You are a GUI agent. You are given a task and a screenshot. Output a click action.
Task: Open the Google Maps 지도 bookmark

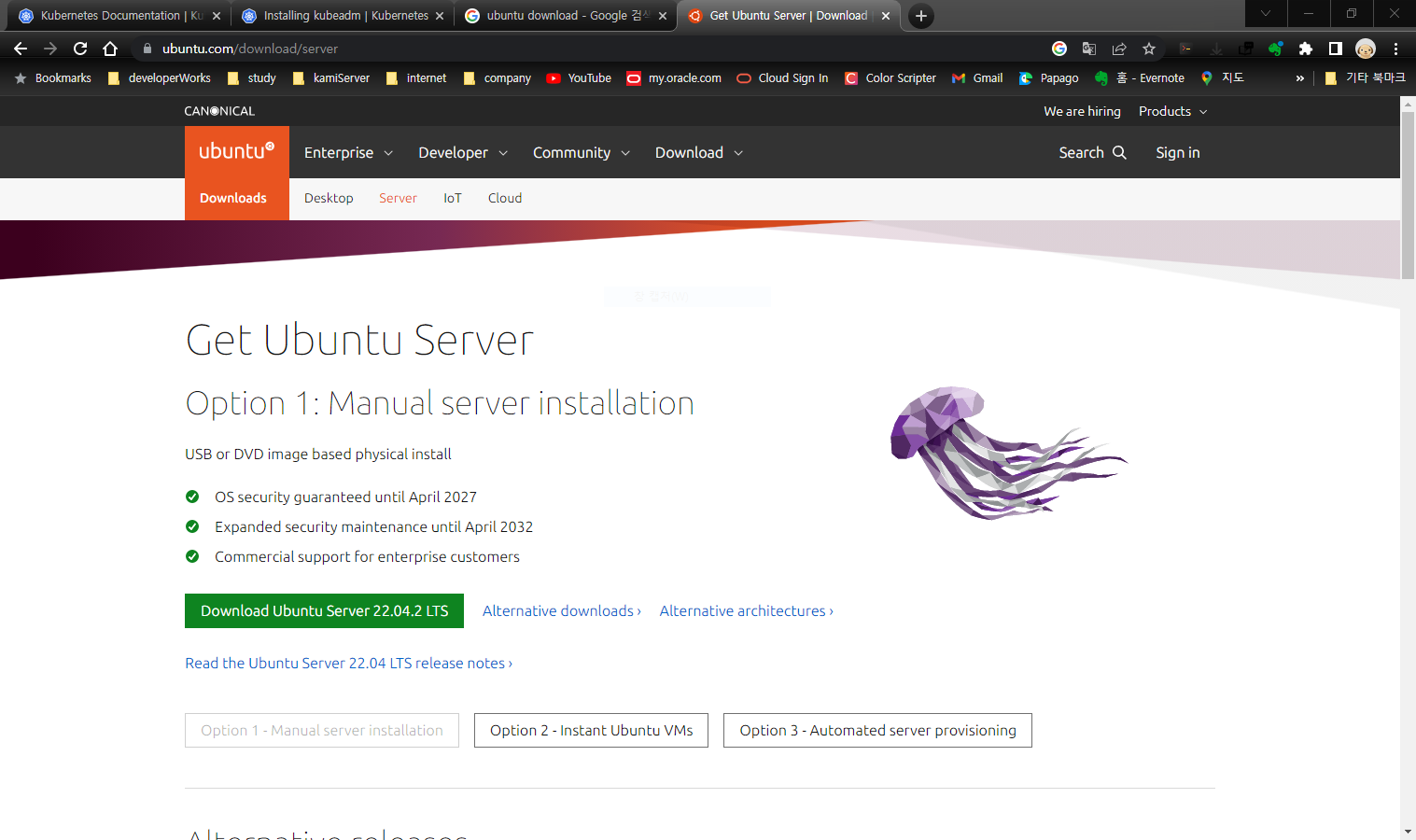tap(1223, 78)
